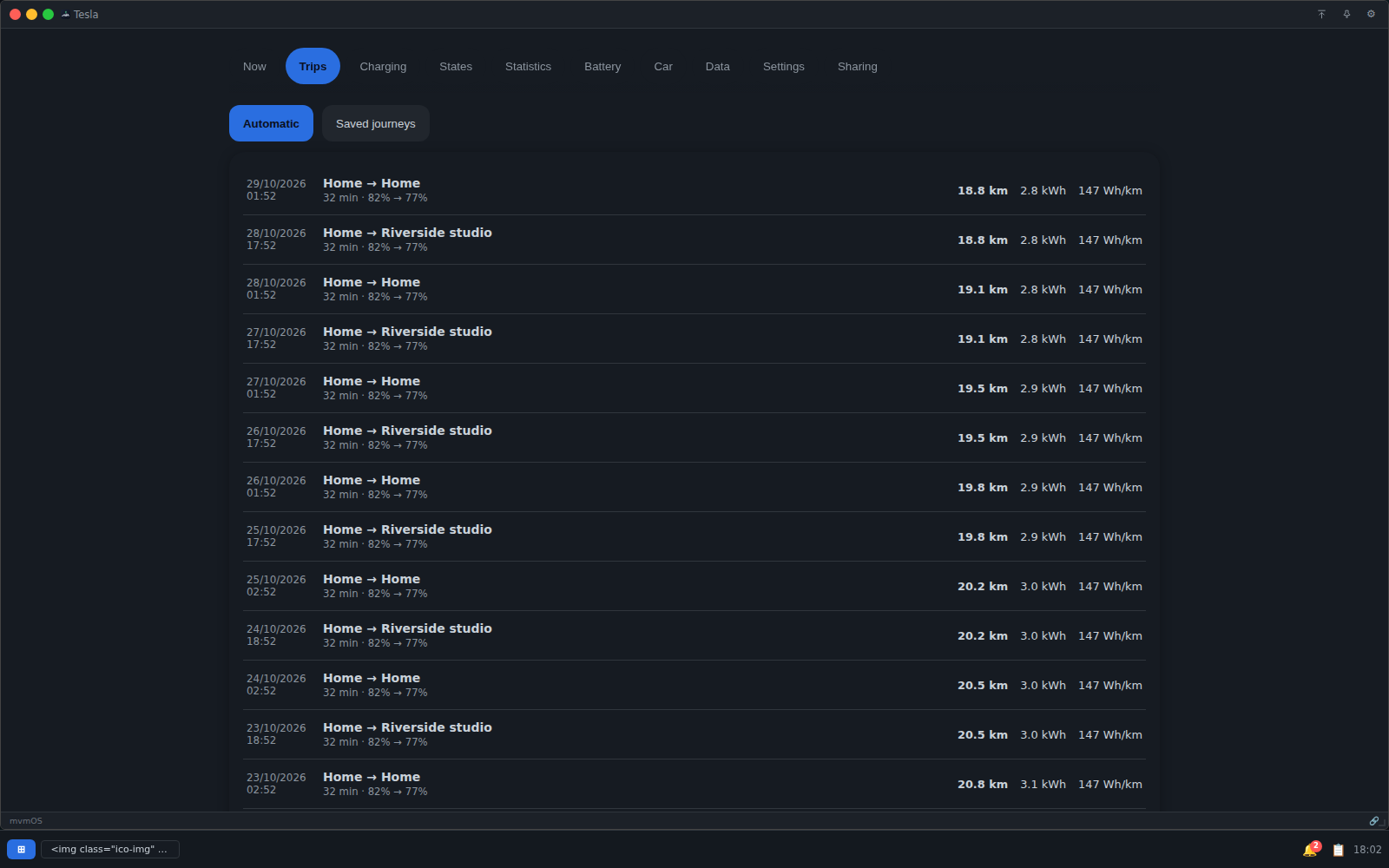
Task: Open the 23/10/2026 18:52 Riverside studio trip
Action: click(694, 734)
